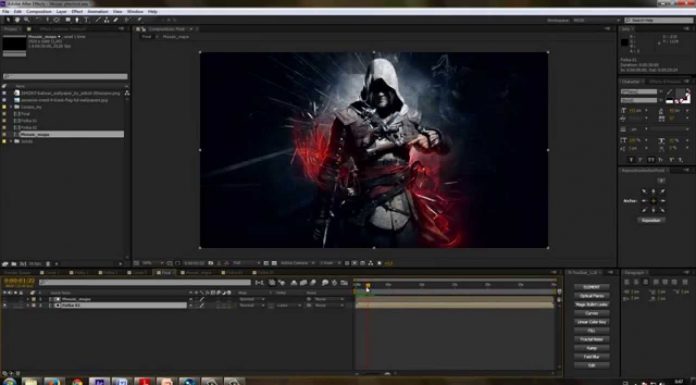Viewport: 696px width, 385px height.
Task: Toggle the viewer lock icon beside Composition tab
Action: click(x=144, y=29)
